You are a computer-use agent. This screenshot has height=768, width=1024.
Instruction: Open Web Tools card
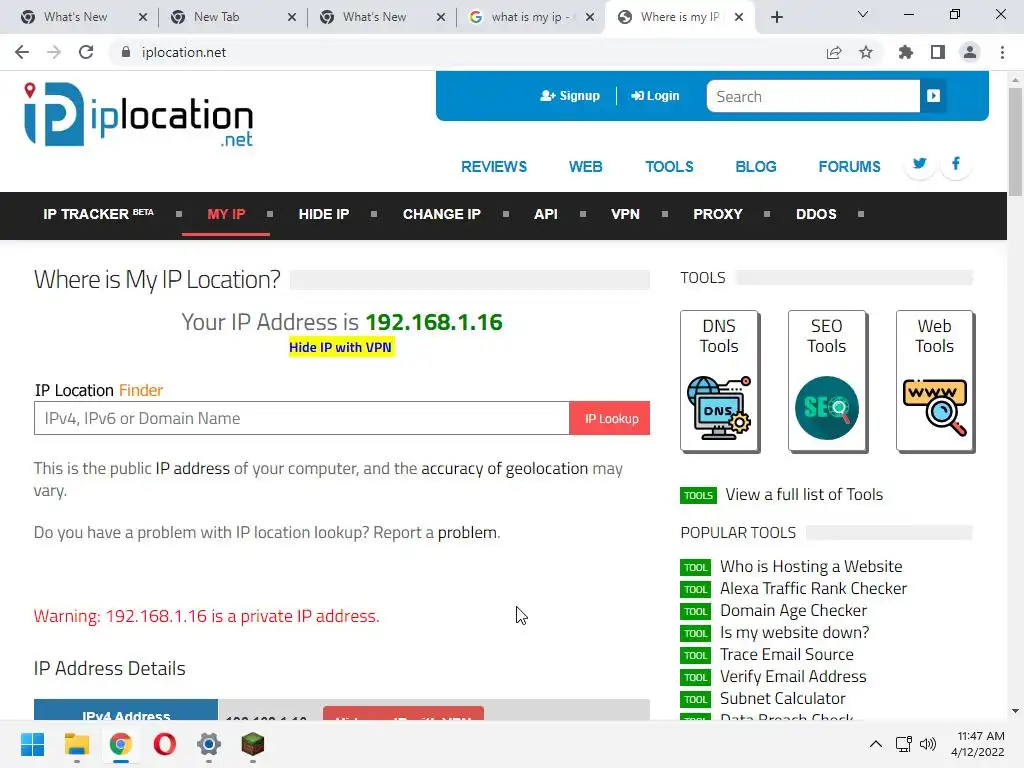(x=935, y=381)
